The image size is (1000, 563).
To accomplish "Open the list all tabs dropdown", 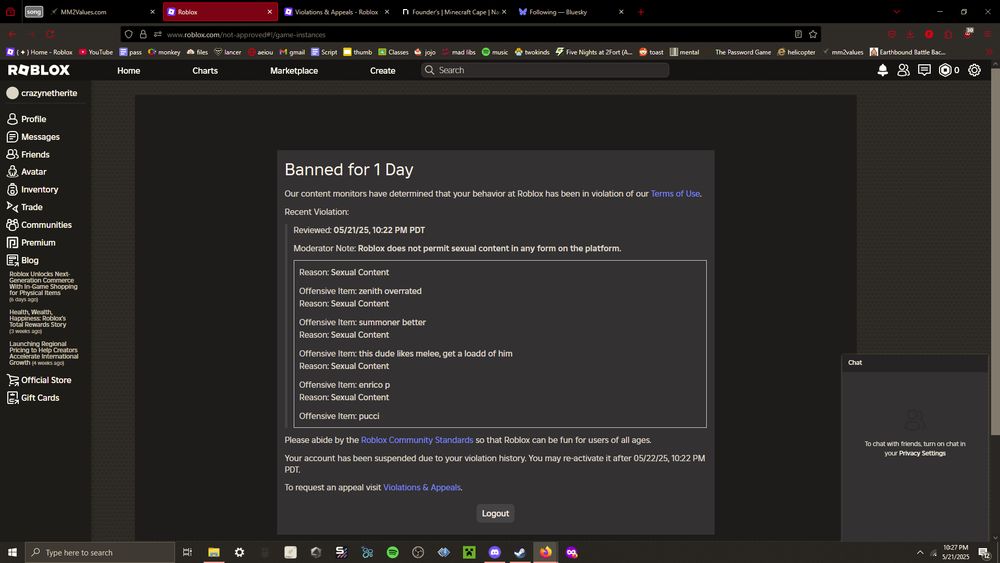I will [897, 11].
